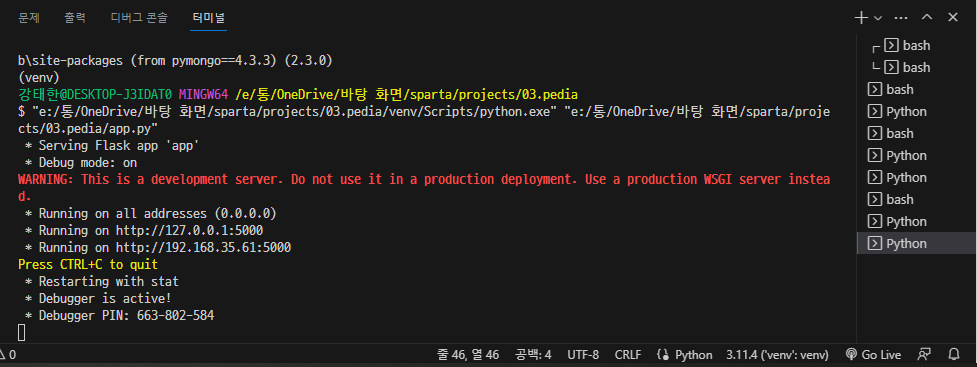Screen dimensions: 977x367
Task: Open the problems count 0 in the status bar
Action: (8, 355)
